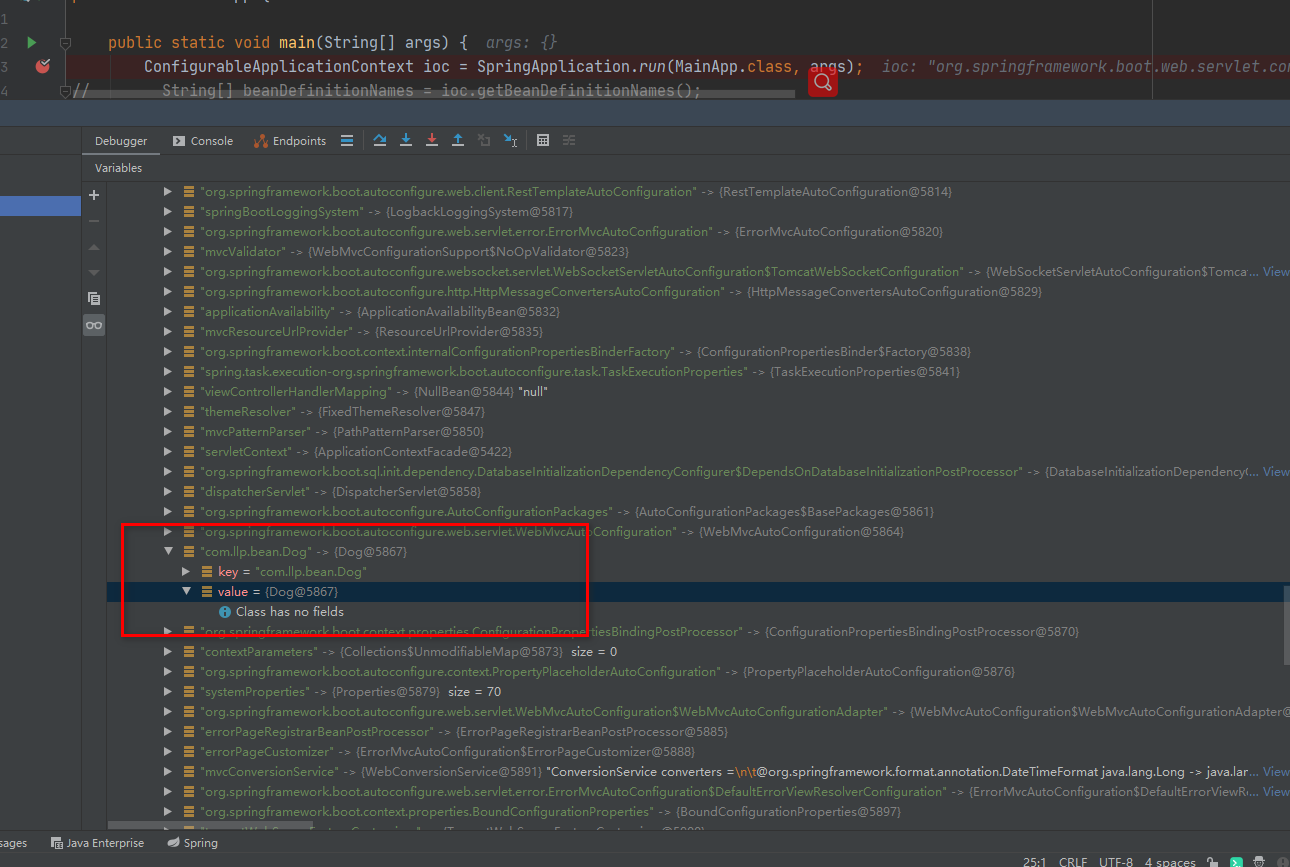Click the Move Watch Up arrow
This screenshot has width=1290, height=867.
coord(94,247)
